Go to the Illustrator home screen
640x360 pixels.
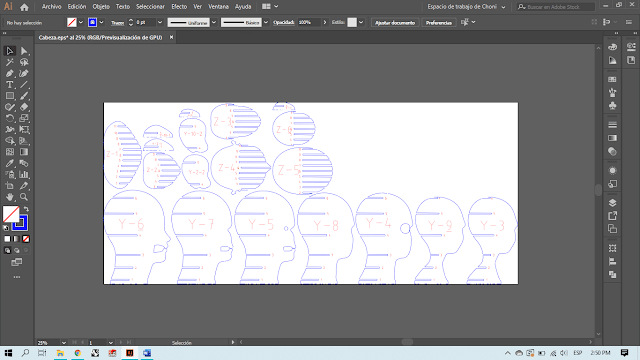[24, 7]
